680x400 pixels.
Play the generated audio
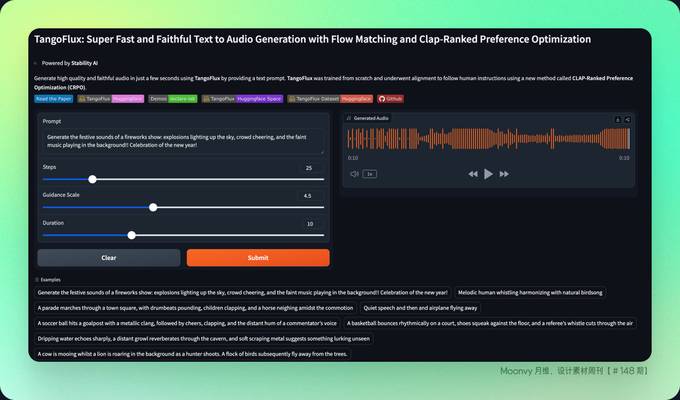click(x=488, y=174)
